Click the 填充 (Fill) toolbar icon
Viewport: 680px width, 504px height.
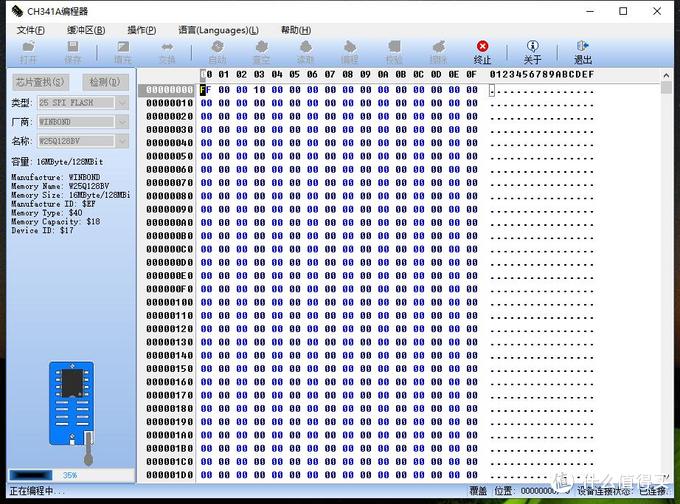click(x=122, y=51)
